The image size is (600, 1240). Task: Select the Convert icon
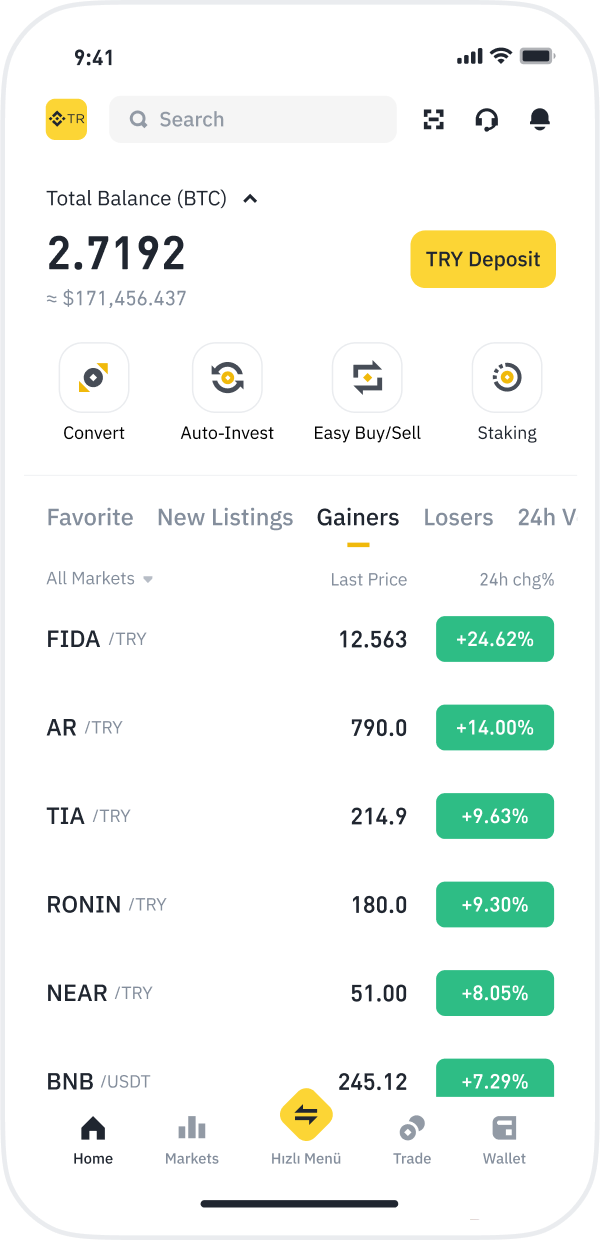(93, 377)
